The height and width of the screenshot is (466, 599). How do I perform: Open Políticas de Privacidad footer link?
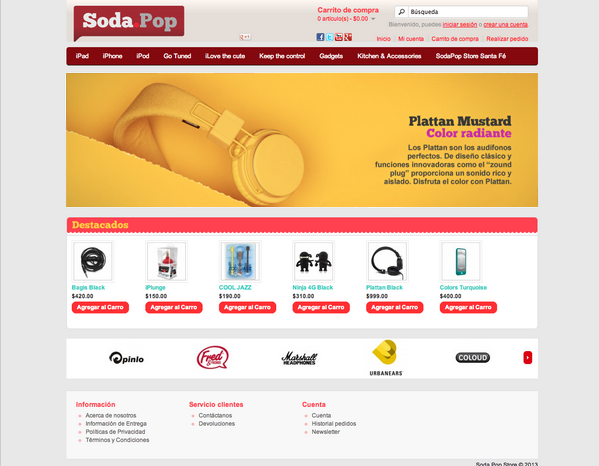point(115,432)
